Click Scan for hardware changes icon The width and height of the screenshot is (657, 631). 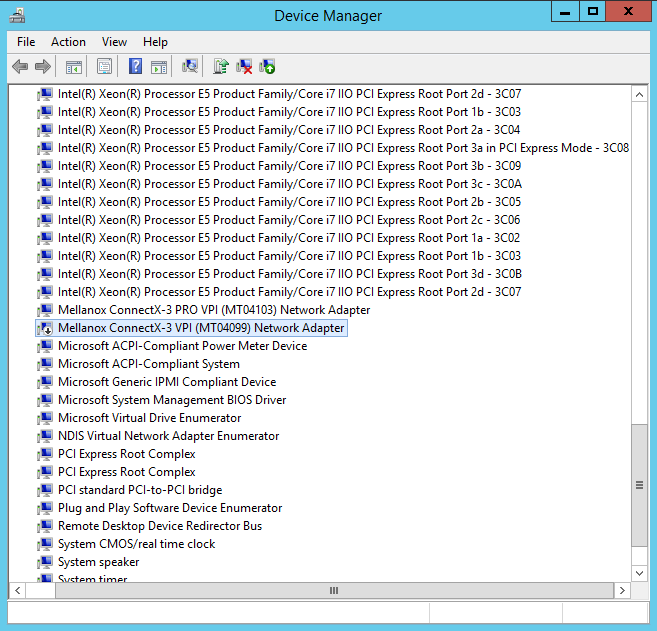[x=190, y=66]
